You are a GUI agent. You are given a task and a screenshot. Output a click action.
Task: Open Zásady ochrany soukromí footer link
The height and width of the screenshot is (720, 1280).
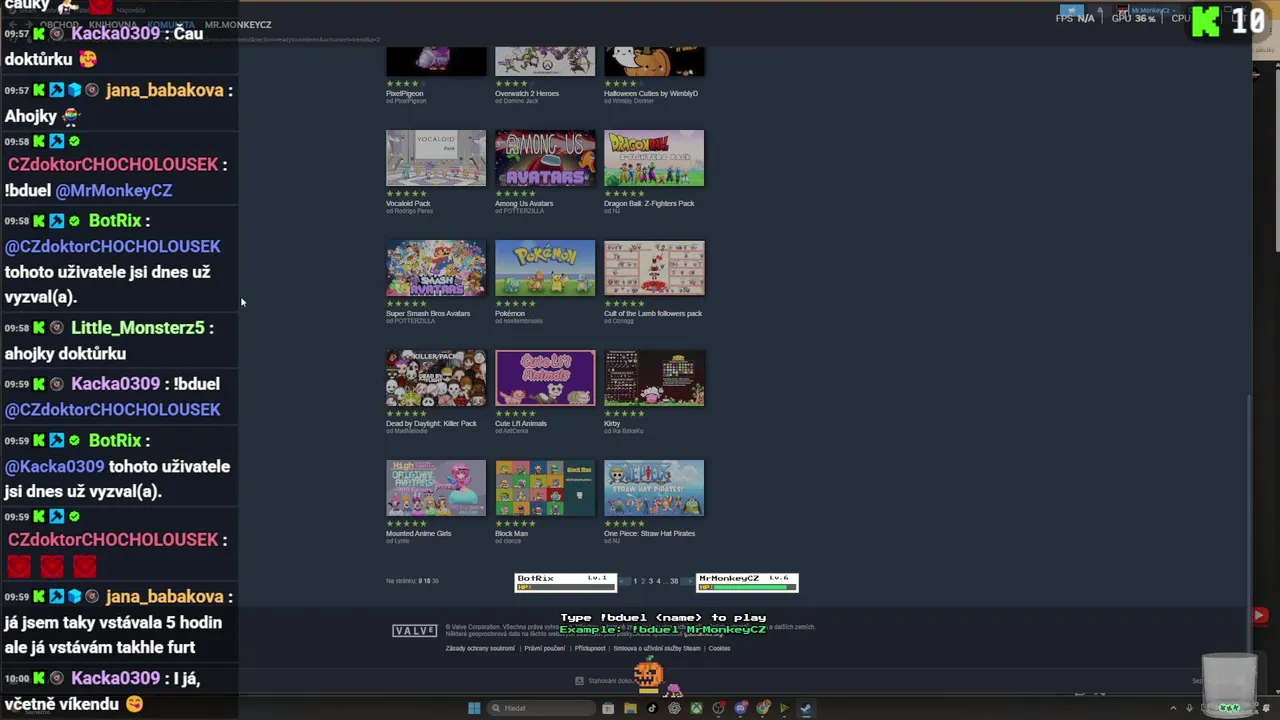coord(480,648)
